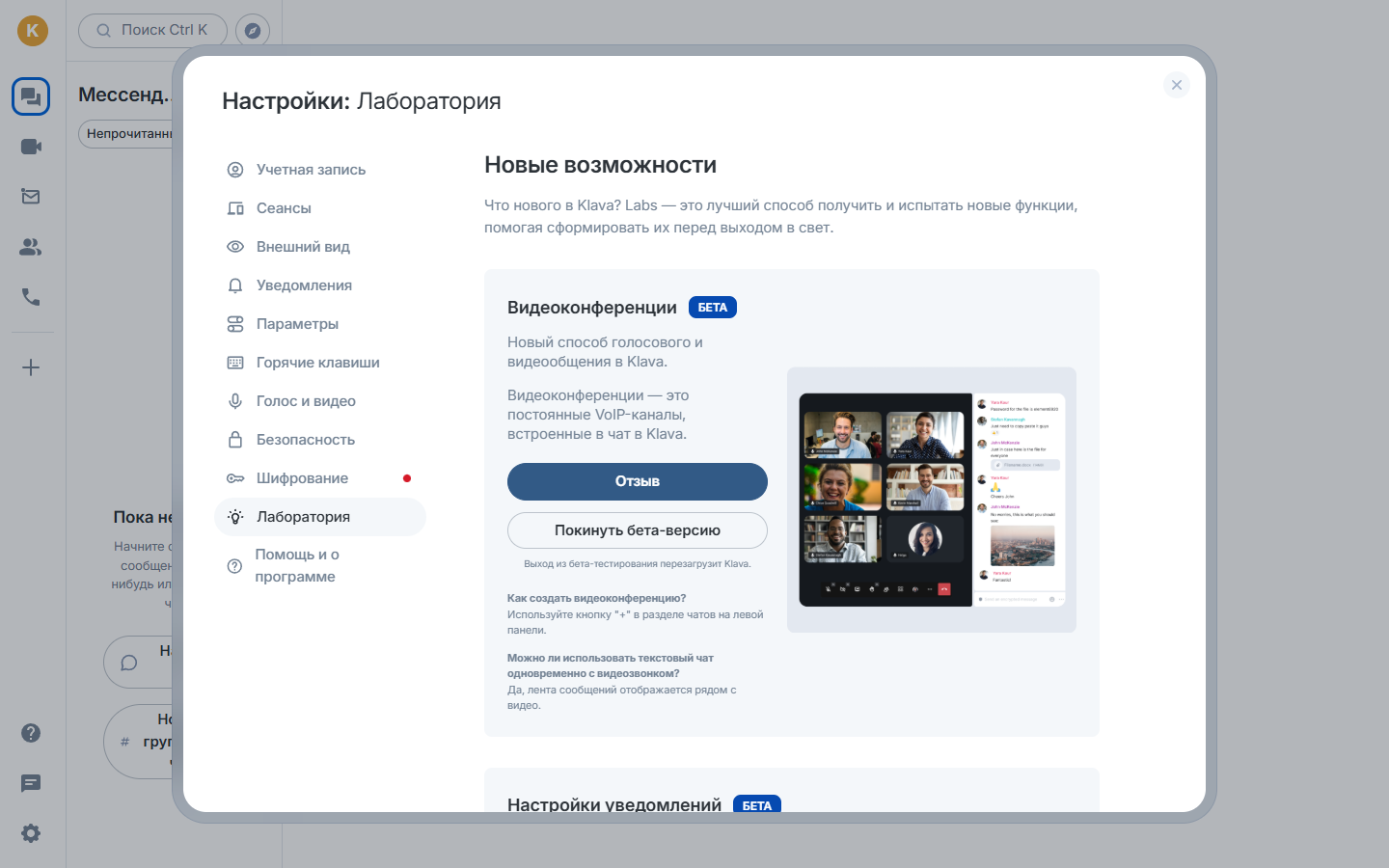Open the help question mark icon bottom-left
The image size is (1389, 868).
click(31, 733)
